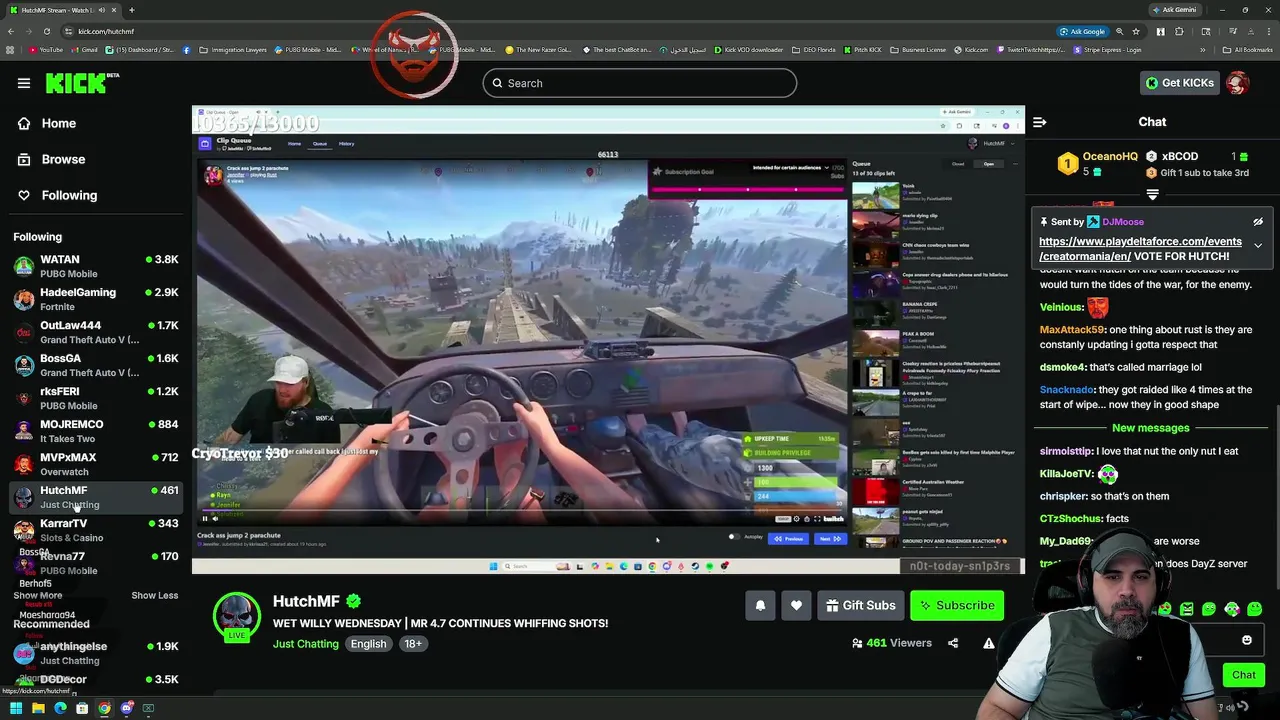Pause the clip in the video
Viewport: 1280px width, 720px height.
(x=205, y=518)
